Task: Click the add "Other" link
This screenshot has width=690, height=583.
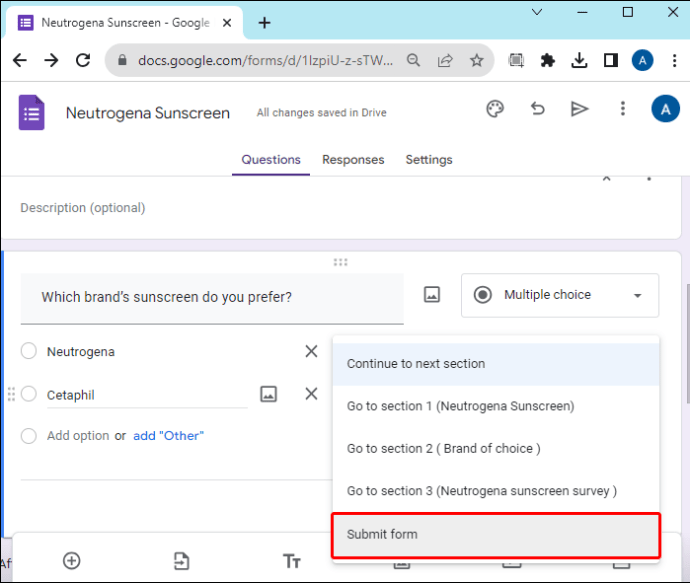Action: click(168, 436)
